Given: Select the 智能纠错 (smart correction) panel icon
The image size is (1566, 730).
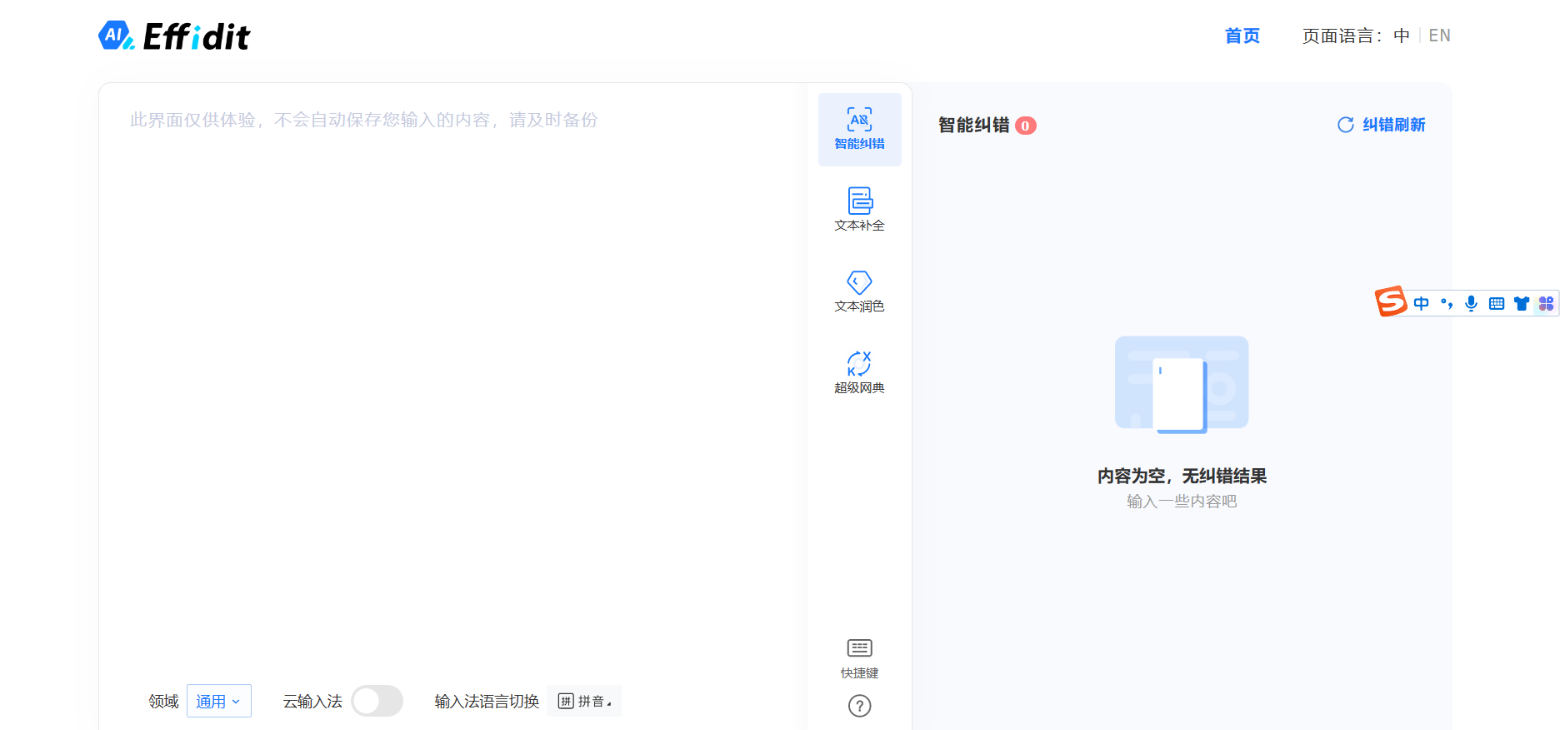Looking at the screenshot, I should click(860, 128).
